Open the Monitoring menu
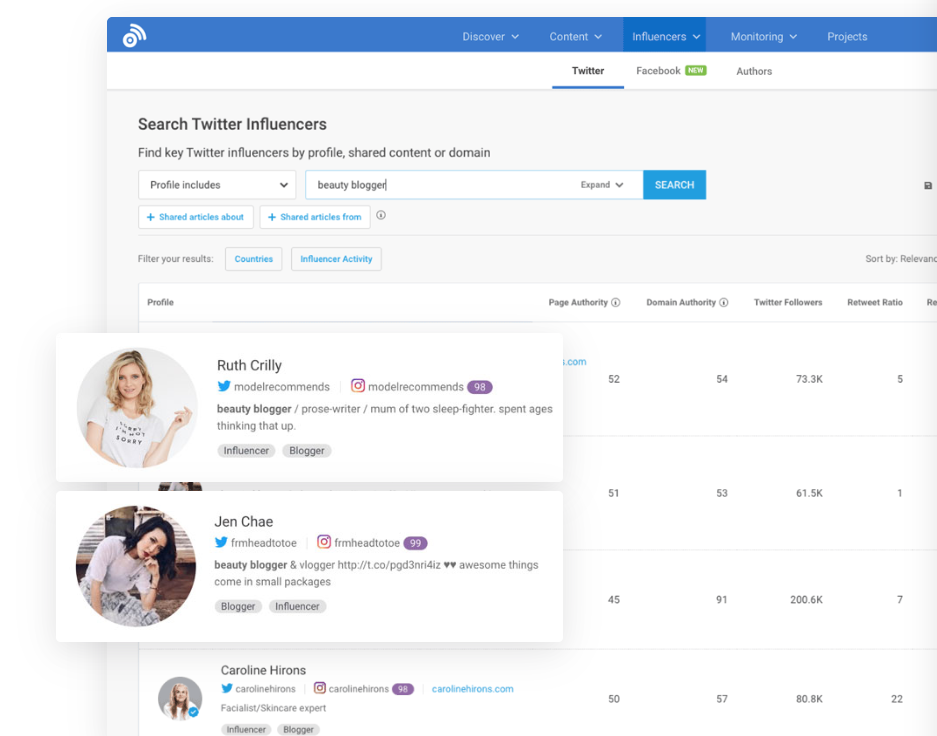This screenshot has height=736, width=937. (x=763, y=36)
